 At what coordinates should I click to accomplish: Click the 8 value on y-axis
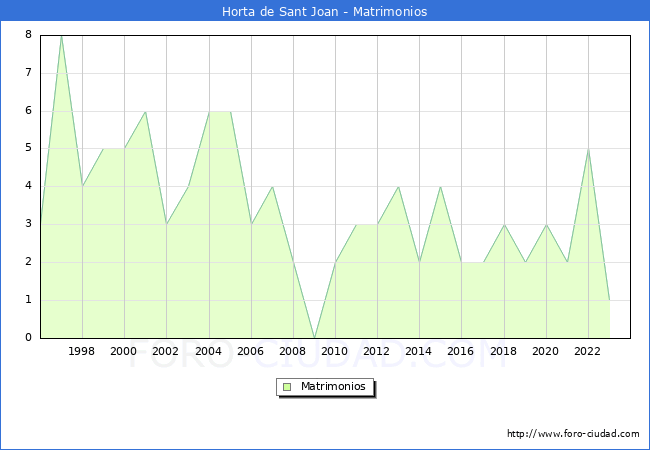pyautogui.click(x=29, y=35)
